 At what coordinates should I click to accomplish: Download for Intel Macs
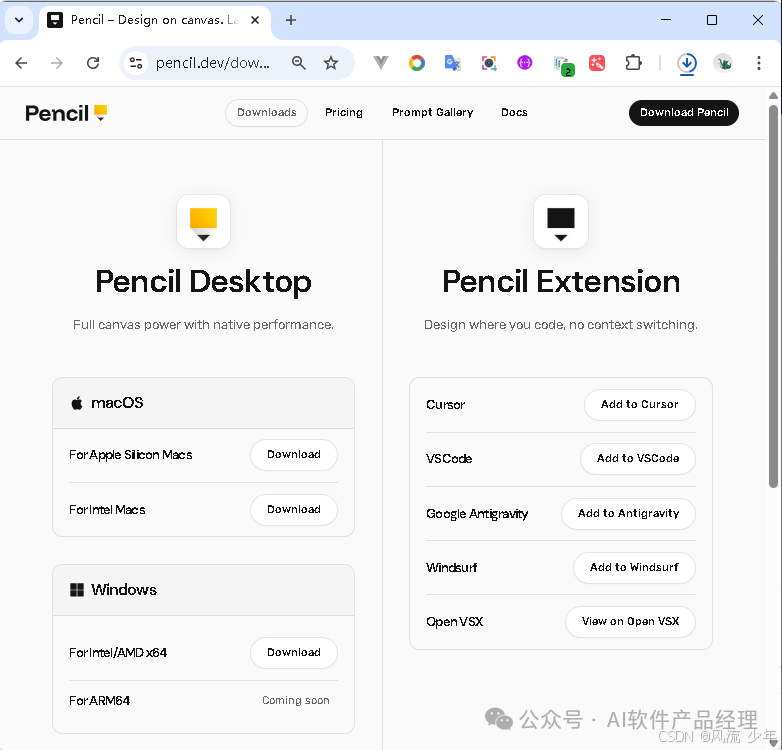click(294, 510)
